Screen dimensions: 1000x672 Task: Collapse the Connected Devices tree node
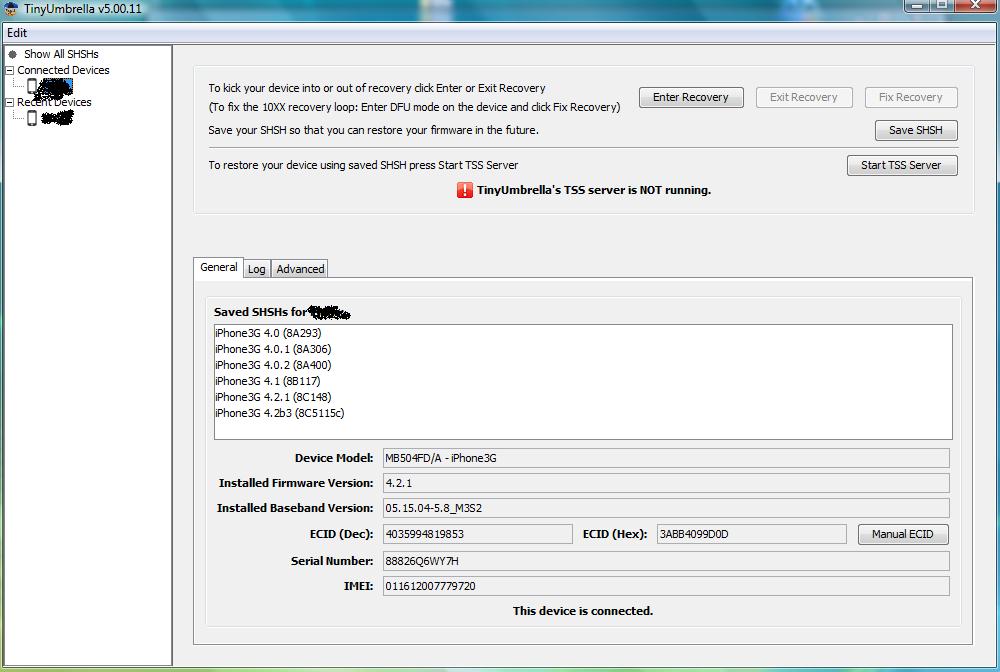point(10,70)
